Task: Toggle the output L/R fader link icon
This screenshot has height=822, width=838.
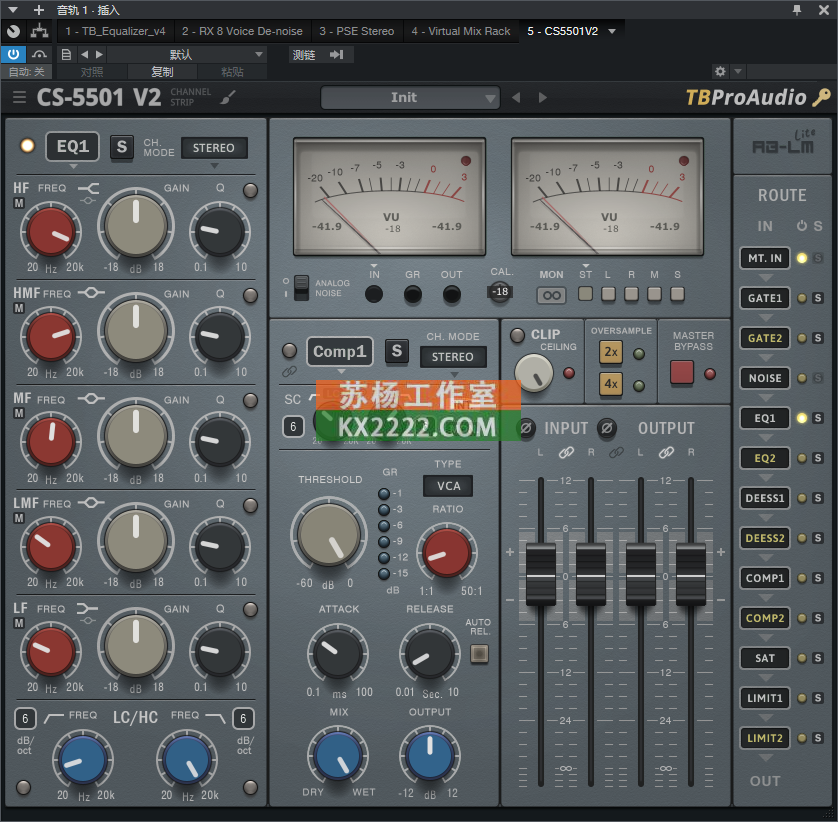Action: click(666, 453)
